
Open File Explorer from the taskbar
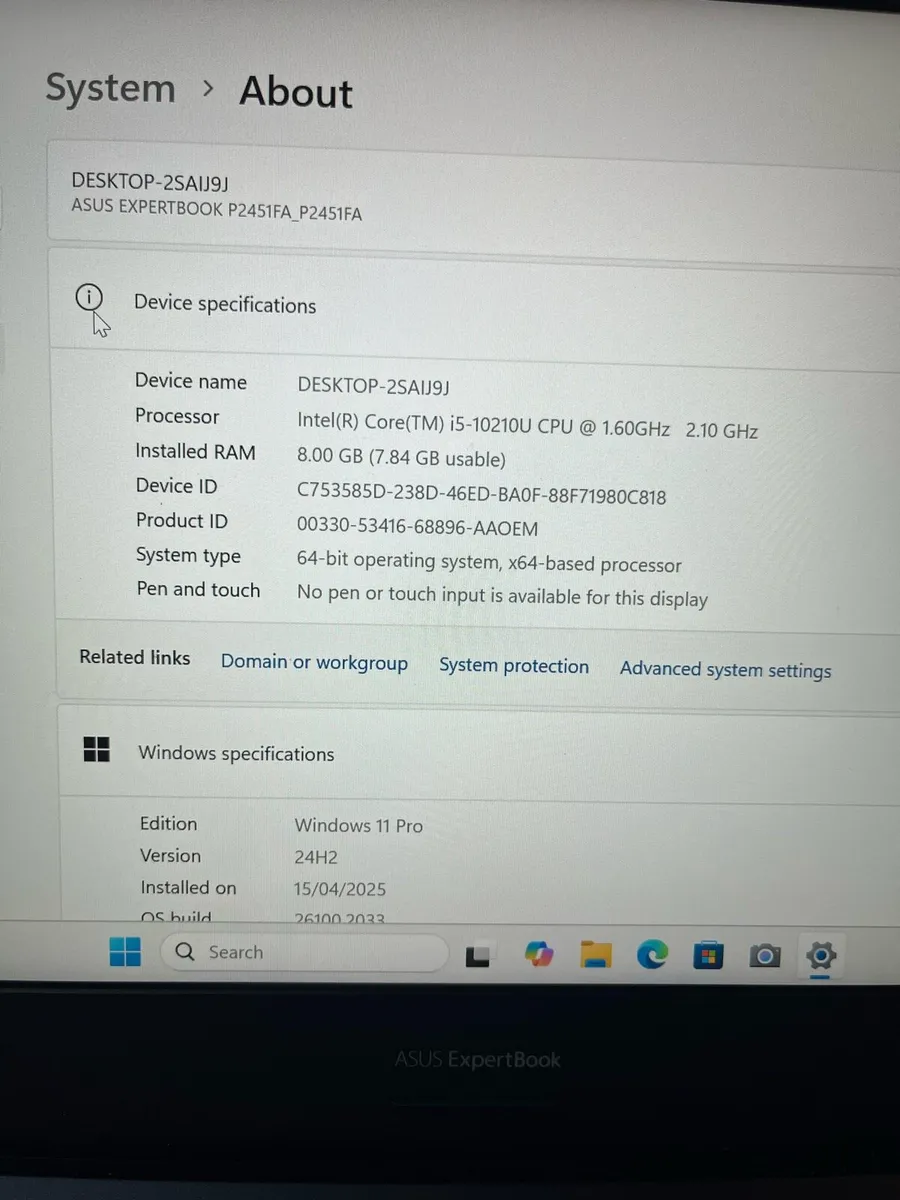pos(596,955)
